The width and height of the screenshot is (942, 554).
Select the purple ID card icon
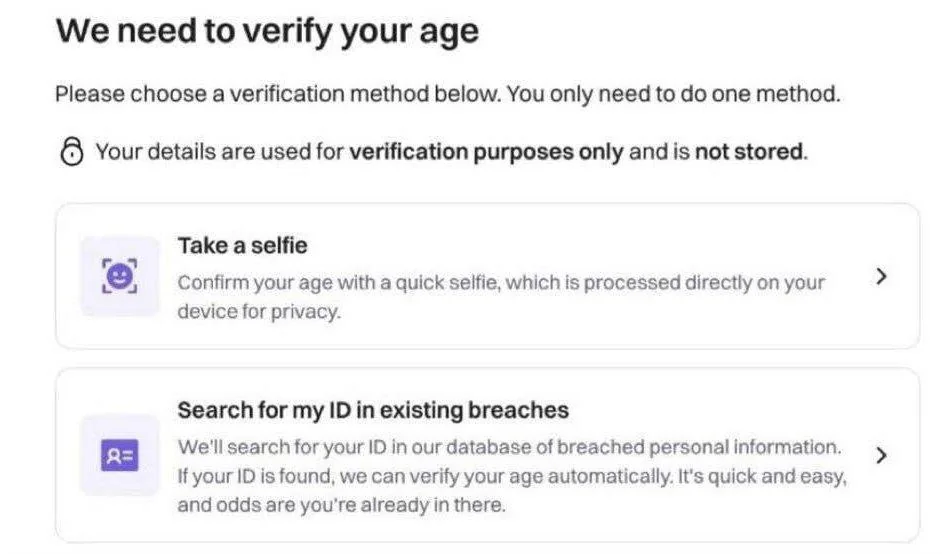(120, 455)
